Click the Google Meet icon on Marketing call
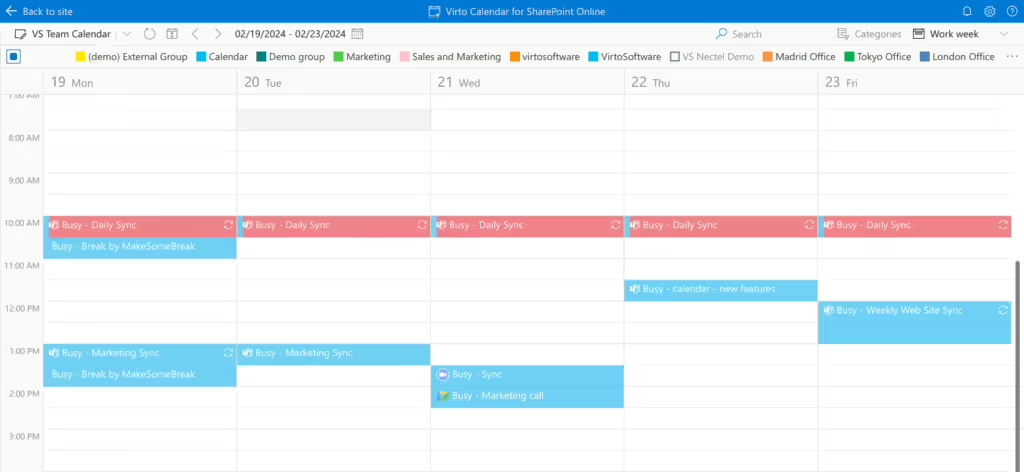Image resolution: width=1024 pixels, height=472 pixels. tap(443, 396)
